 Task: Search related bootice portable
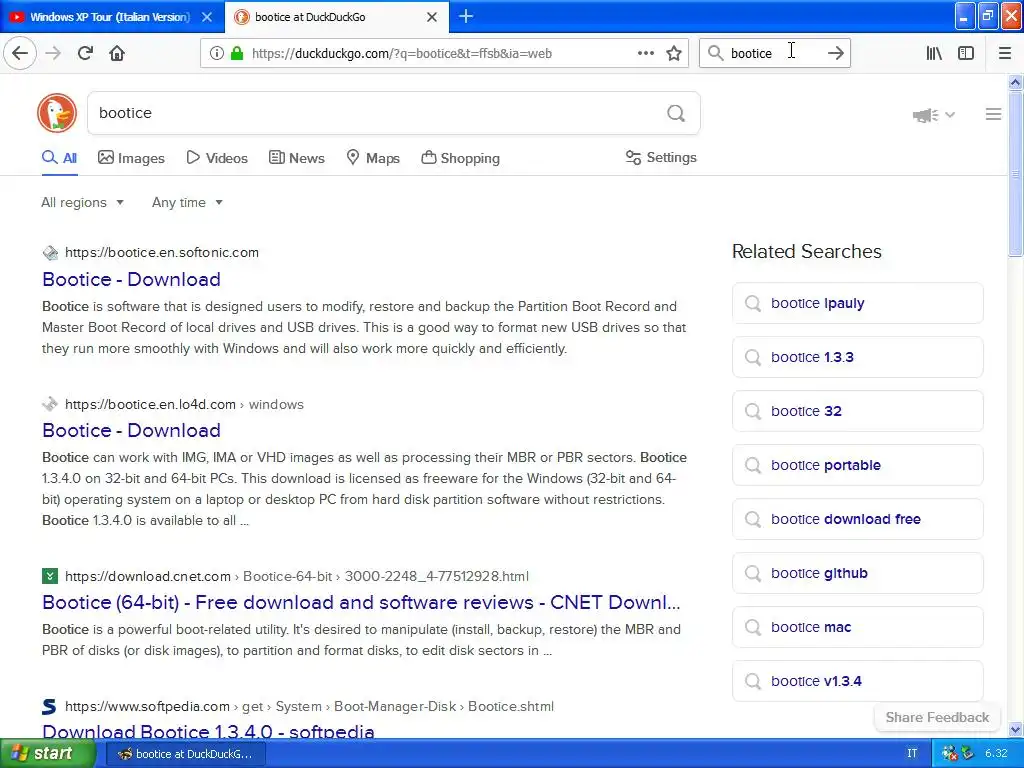pos(857,465)
